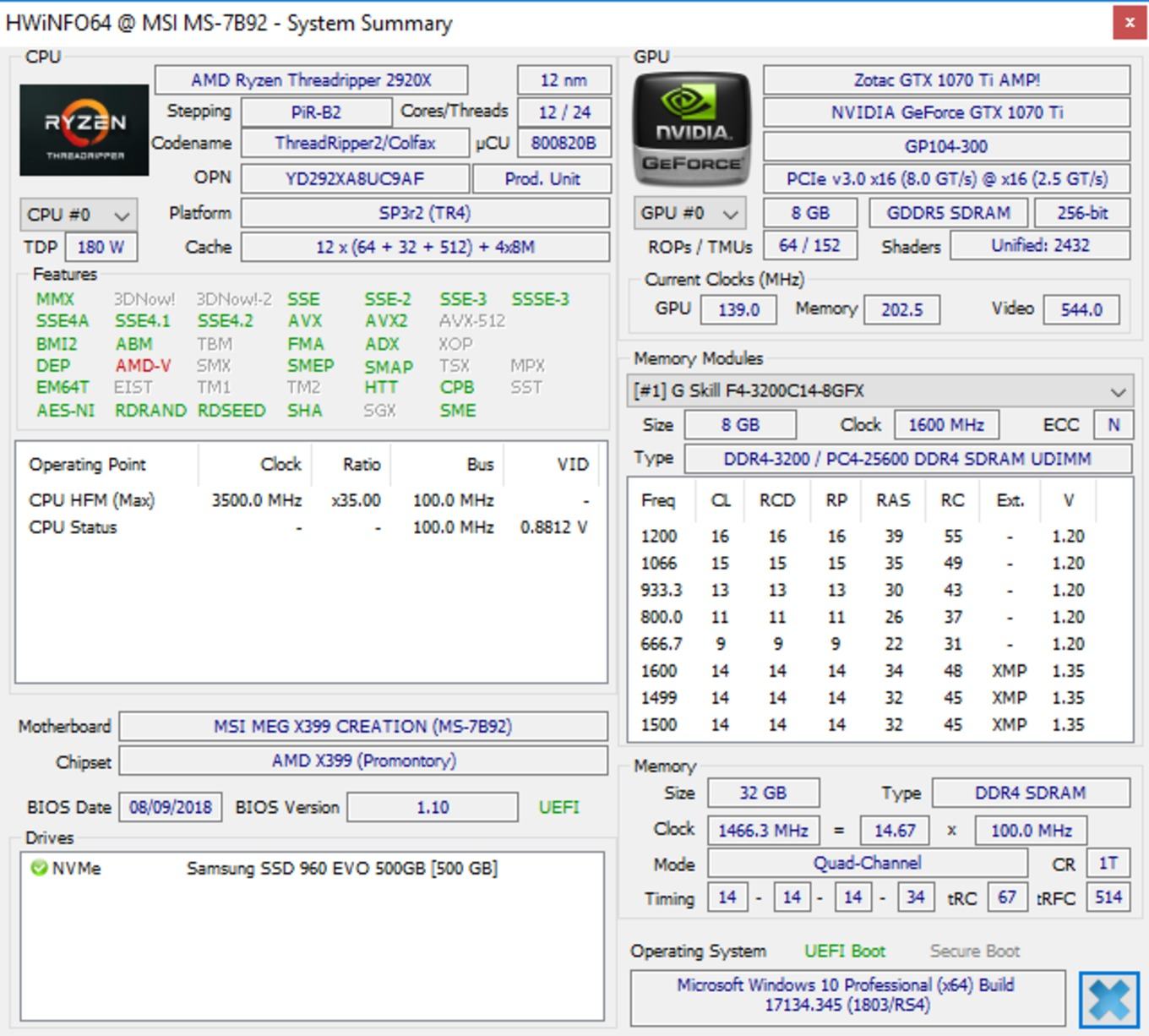Click the Ratio column header
This screenshot has height=1036, width=1149.
(x=362, y=465)
